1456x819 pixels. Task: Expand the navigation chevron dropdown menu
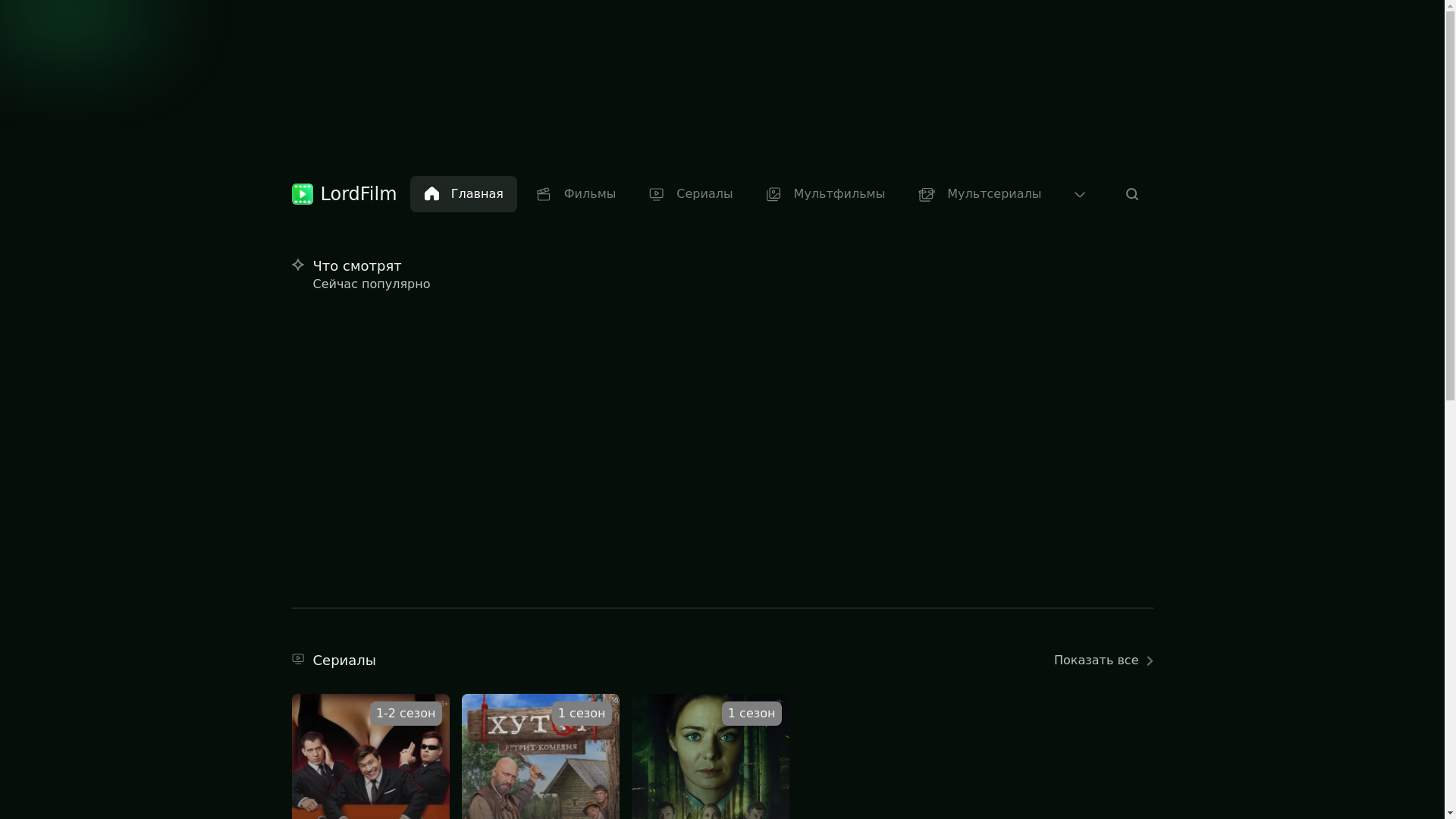tap(1080, 194)
